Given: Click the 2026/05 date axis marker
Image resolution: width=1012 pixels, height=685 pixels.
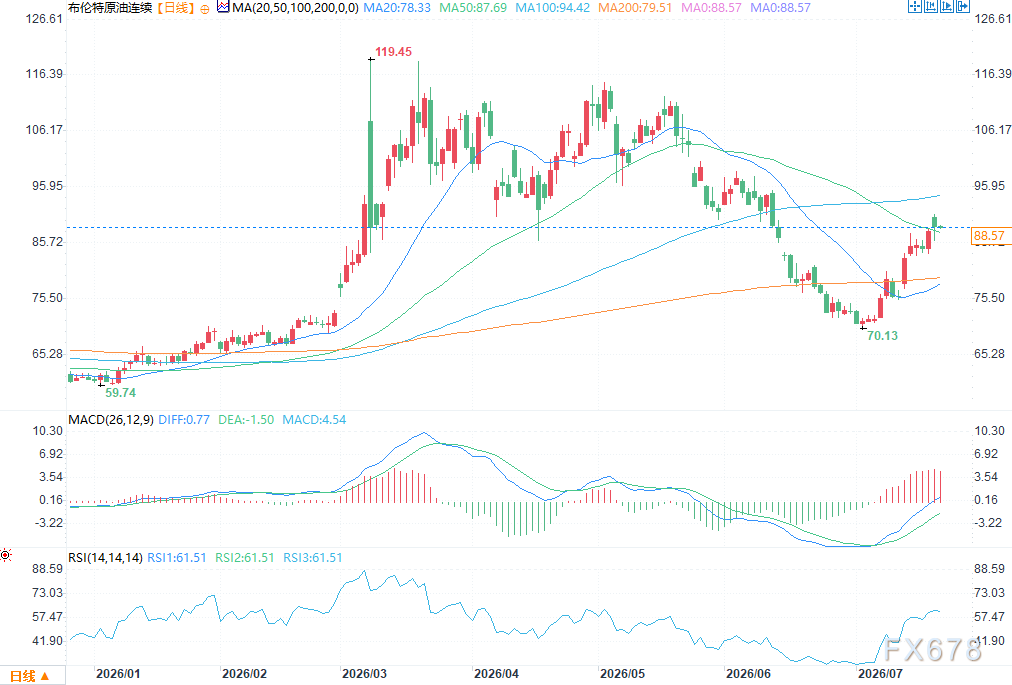Looking at the screenshot, I should (622, 673).
